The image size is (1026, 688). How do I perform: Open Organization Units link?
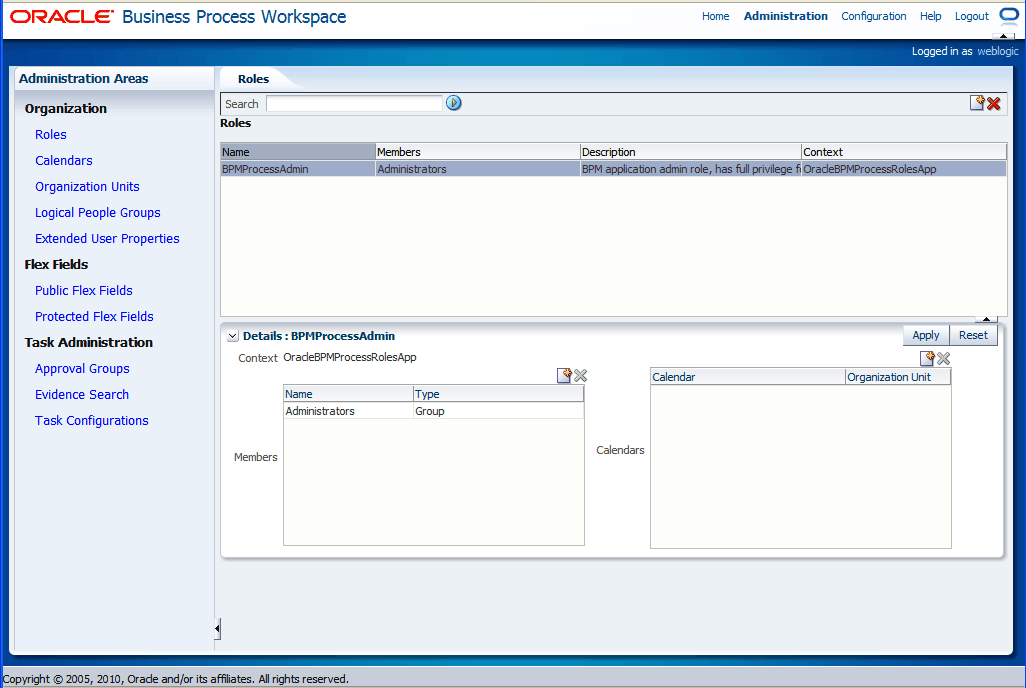tap(87, 187)
